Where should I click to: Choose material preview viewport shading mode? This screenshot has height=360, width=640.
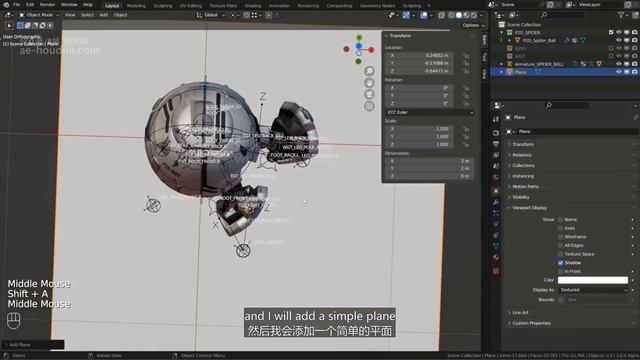tap(466, 15)
